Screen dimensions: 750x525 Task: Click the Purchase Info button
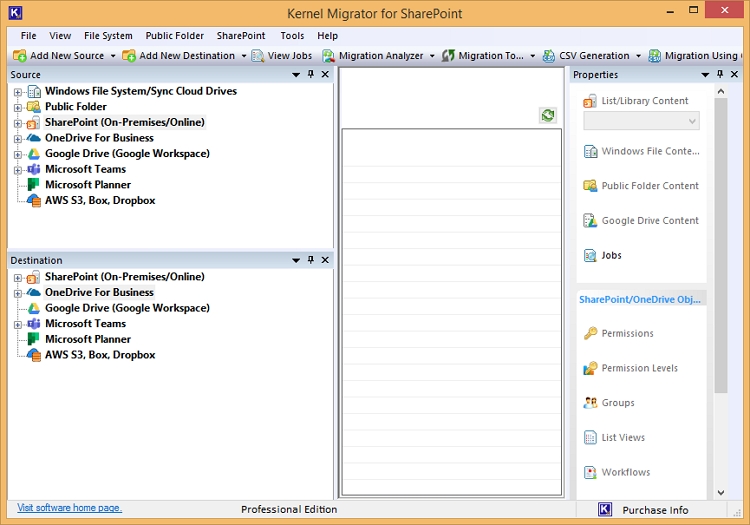tap(655, 510)
